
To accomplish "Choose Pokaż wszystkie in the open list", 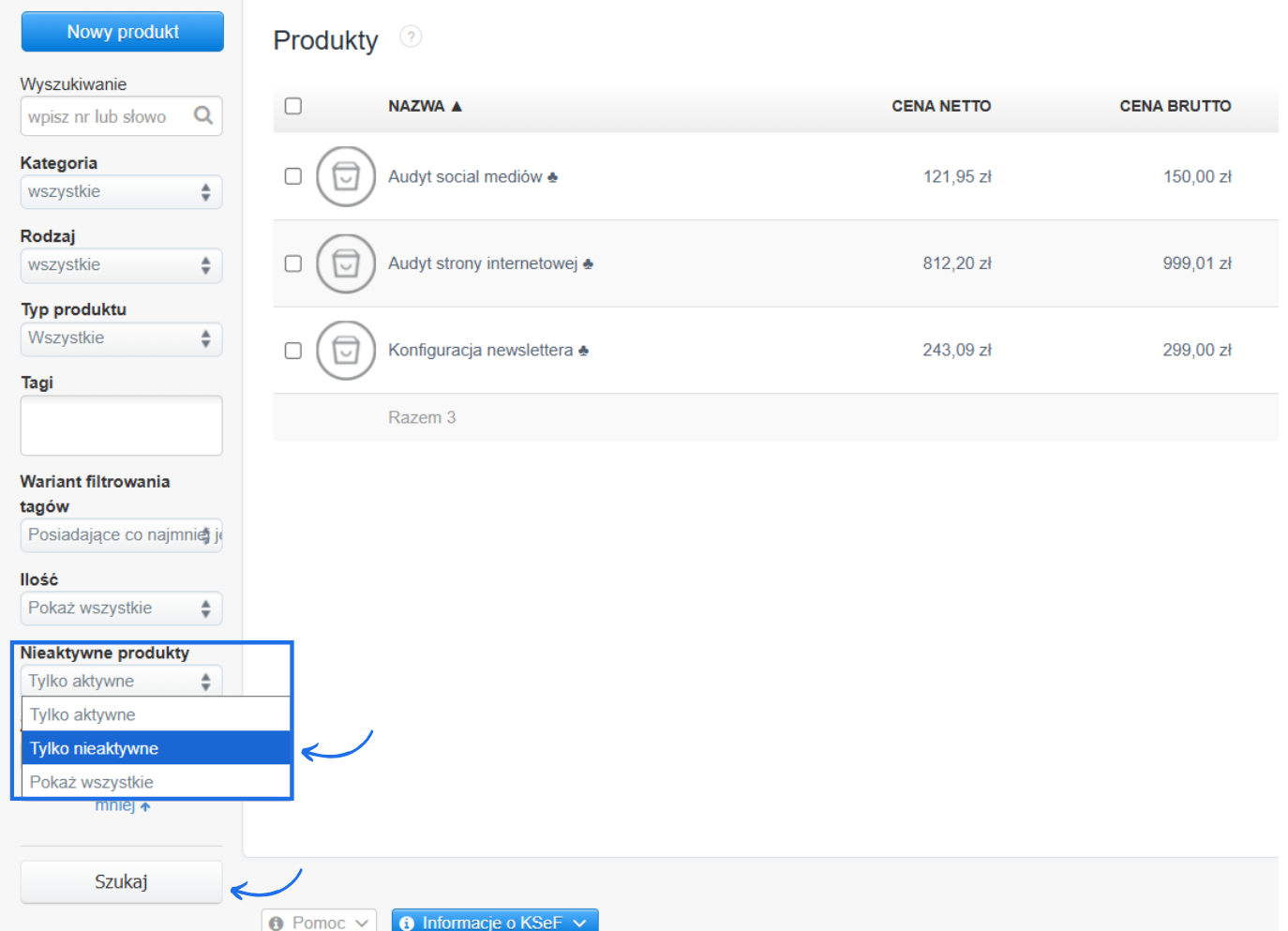I will pyautogui.click(x=156, y=782).
